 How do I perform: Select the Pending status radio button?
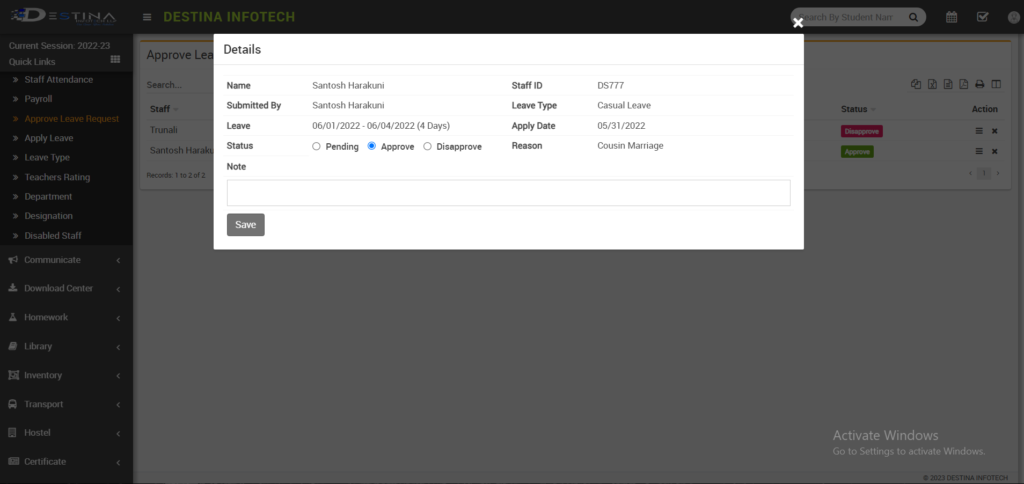(317, 146)
